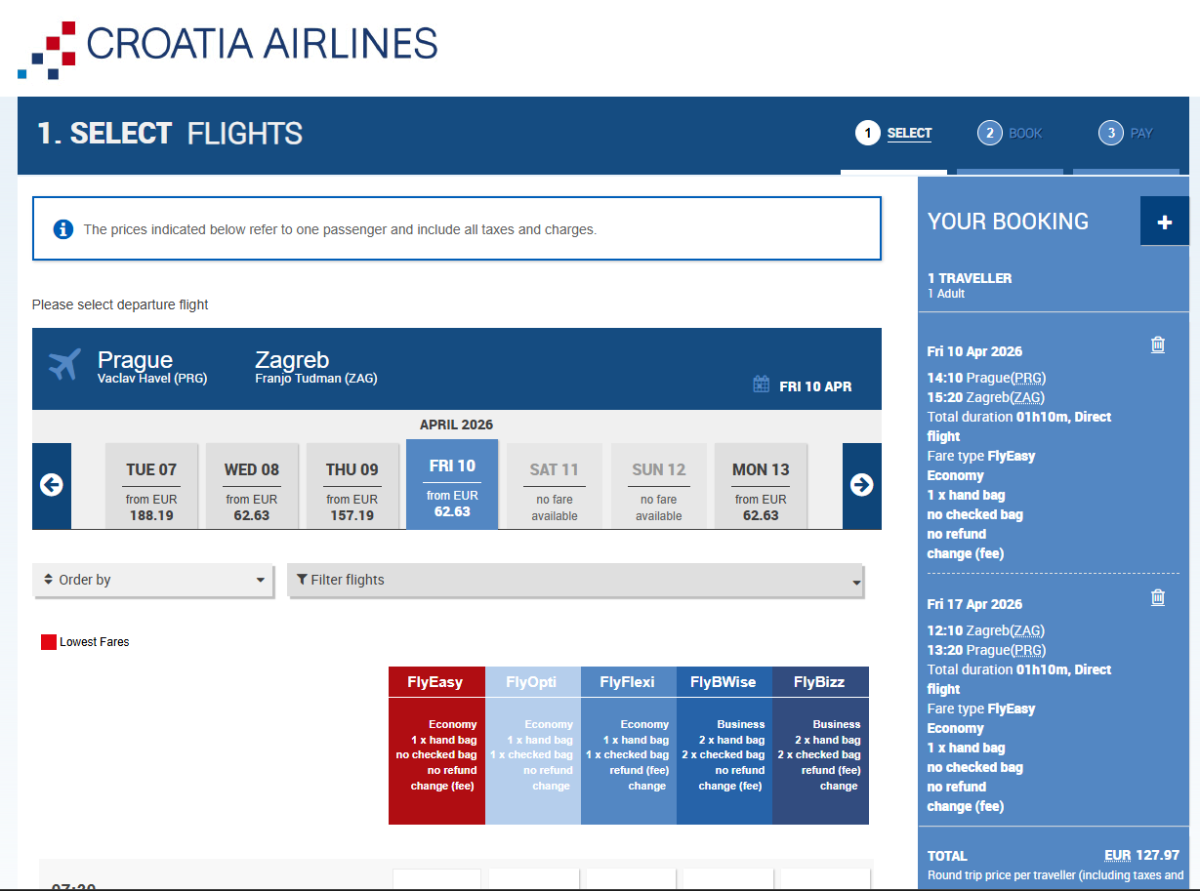The width and height of the screenshot is (1200, 891).
Task: Choose the FlyOpti fare column header
Action: [532, 682]
